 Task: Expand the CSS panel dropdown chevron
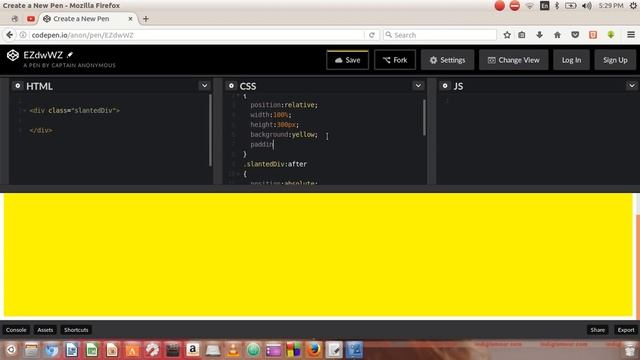pos(418,86)
